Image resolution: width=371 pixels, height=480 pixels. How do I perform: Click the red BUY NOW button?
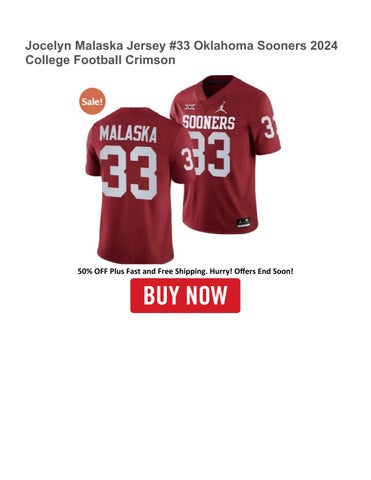(185, 296)
